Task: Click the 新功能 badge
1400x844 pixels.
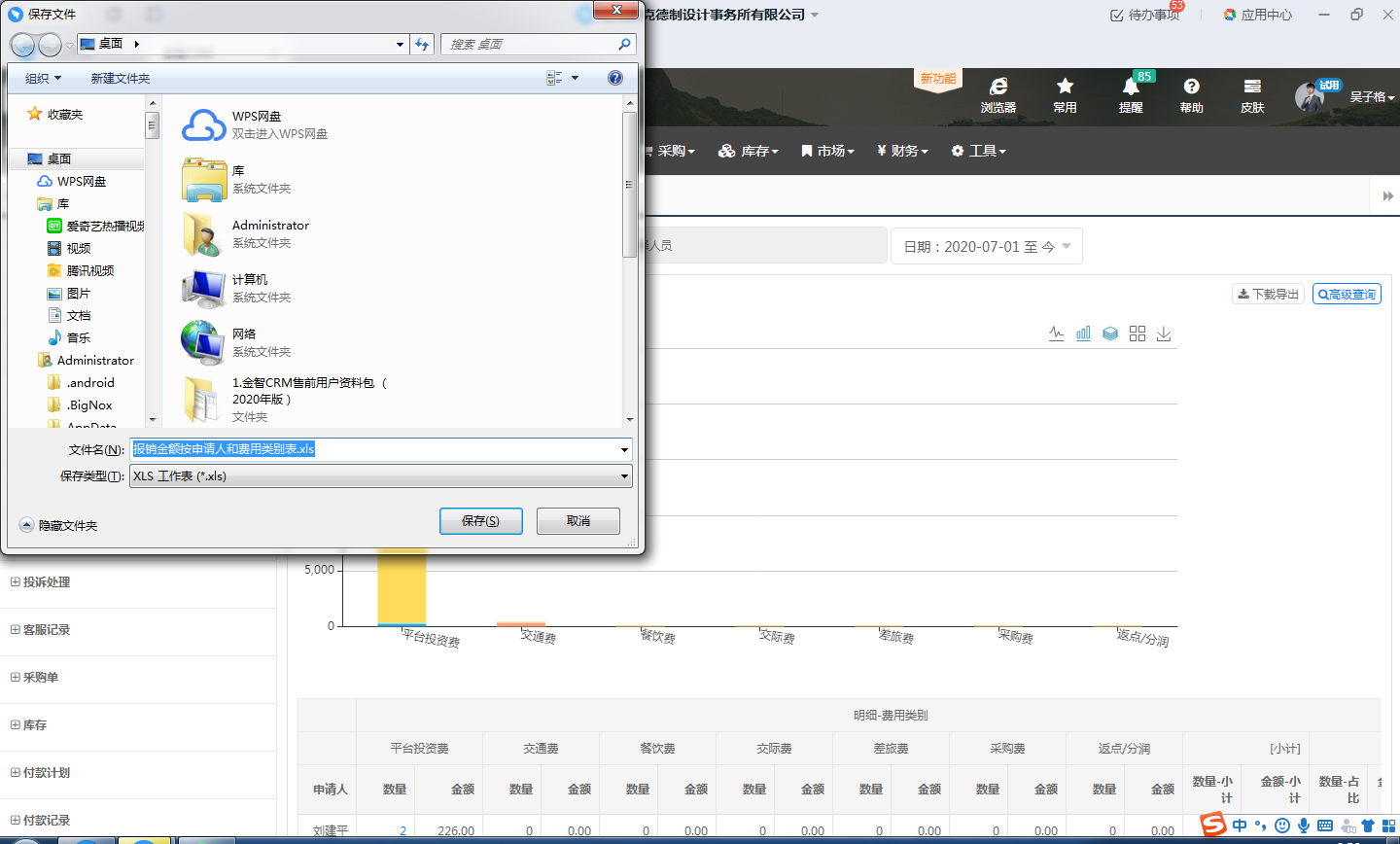Action: pos(938,79)
